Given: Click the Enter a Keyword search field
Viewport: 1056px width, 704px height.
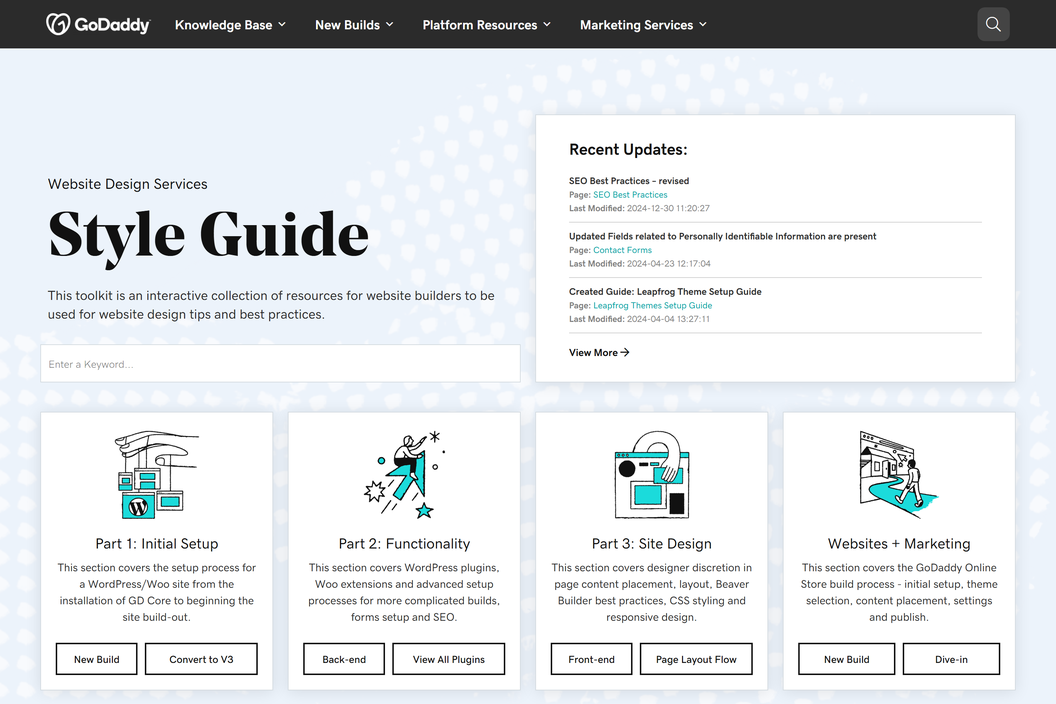Looking at the screenshot, I should pos(280,364).
